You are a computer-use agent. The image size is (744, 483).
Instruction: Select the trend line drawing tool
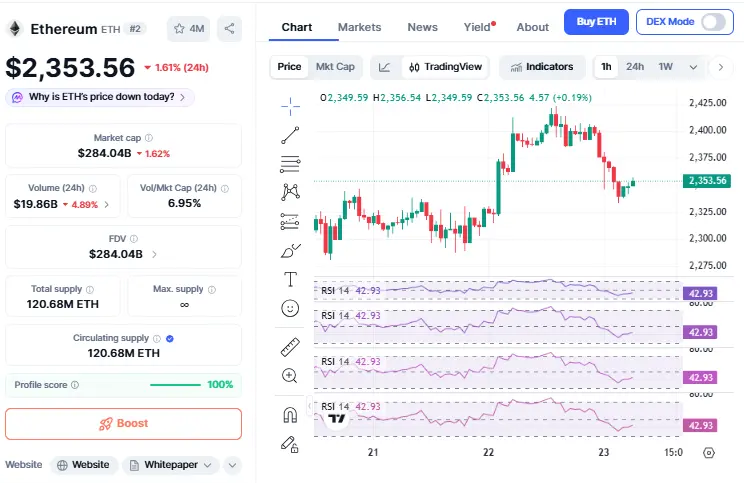point(291,134)
